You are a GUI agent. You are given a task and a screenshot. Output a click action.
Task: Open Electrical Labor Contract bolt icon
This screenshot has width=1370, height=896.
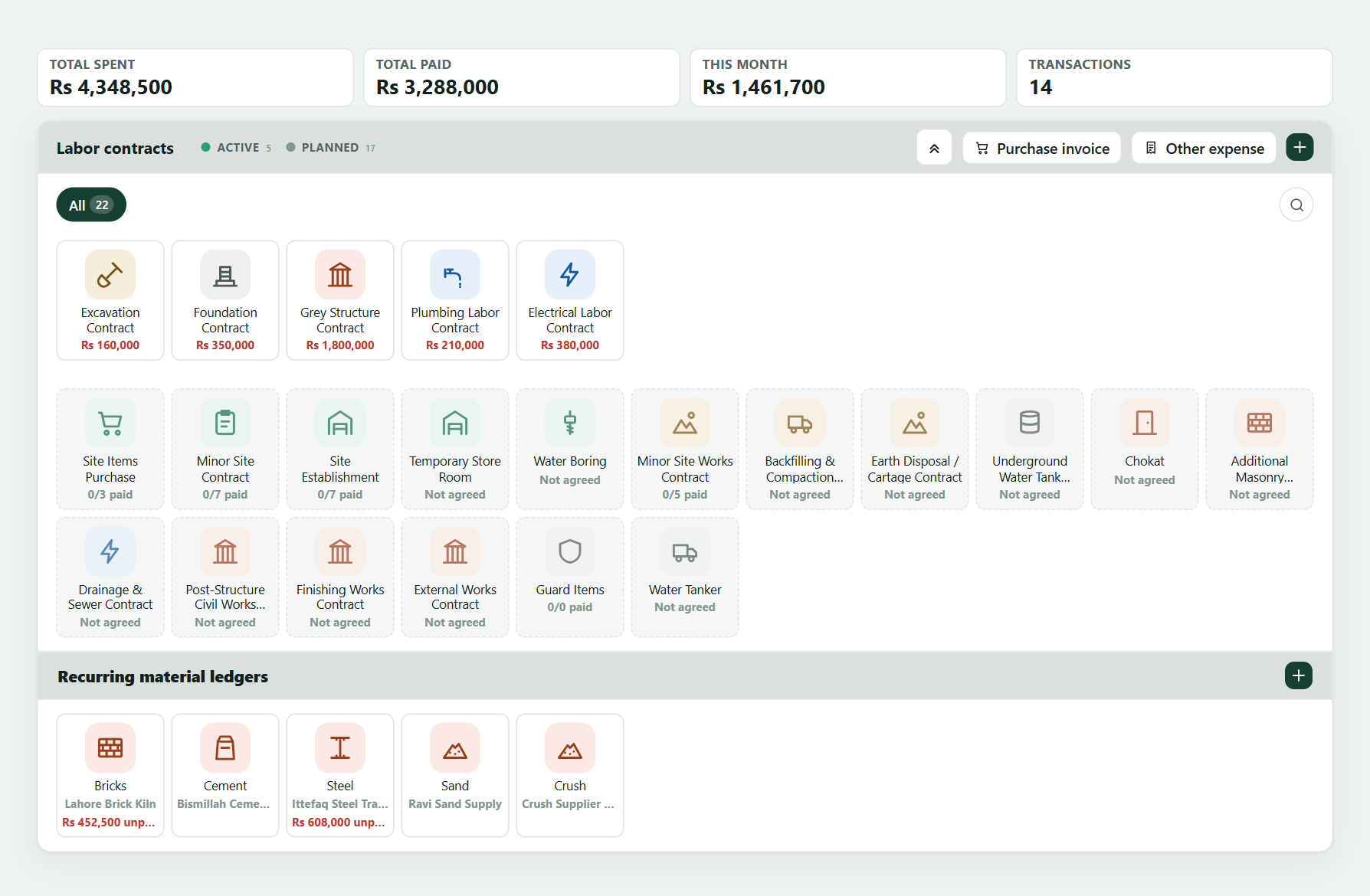click(570, 275)
